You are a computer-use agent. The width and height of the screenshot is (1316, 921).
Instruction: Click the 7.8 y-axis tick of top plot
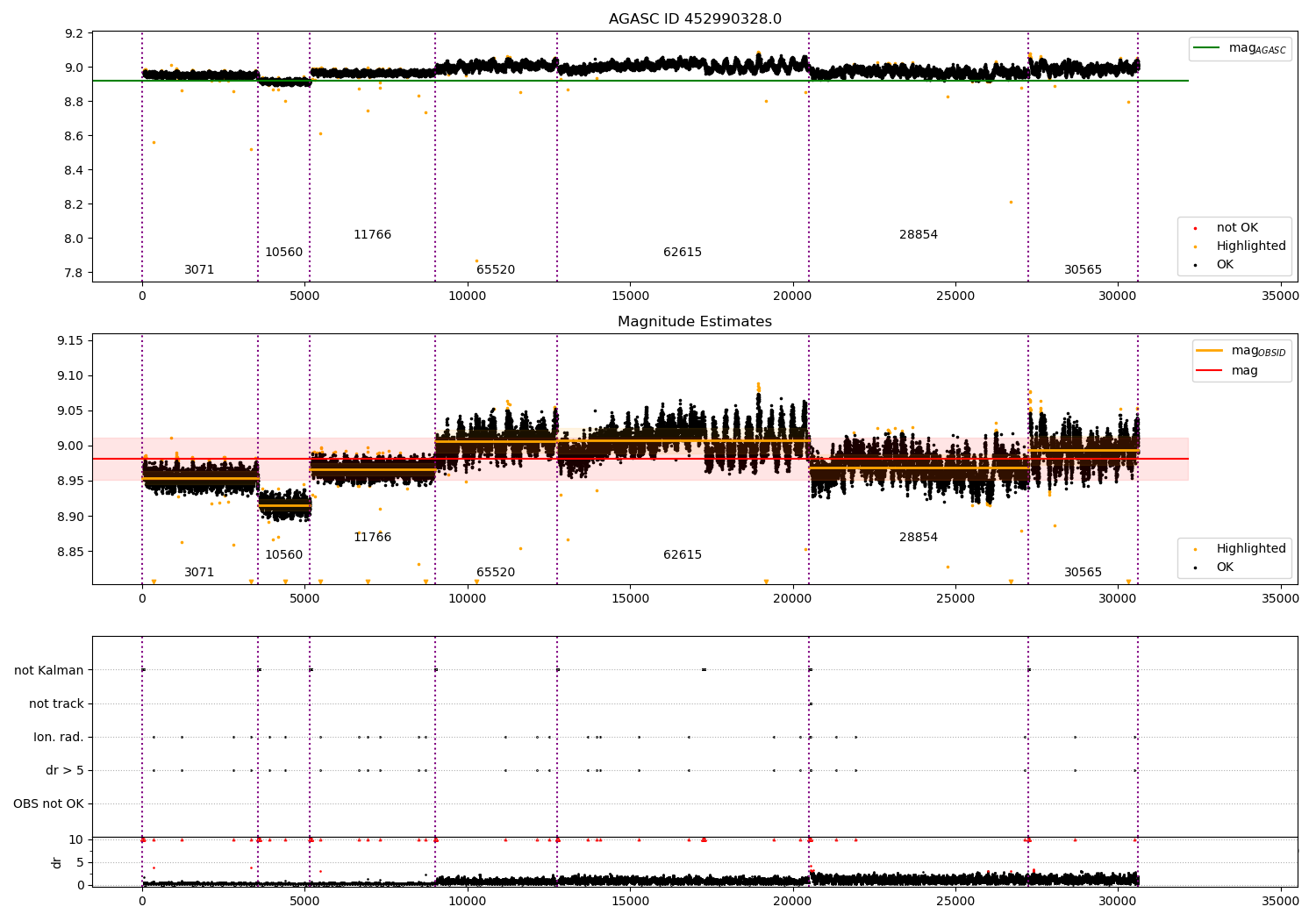[75, 273]
